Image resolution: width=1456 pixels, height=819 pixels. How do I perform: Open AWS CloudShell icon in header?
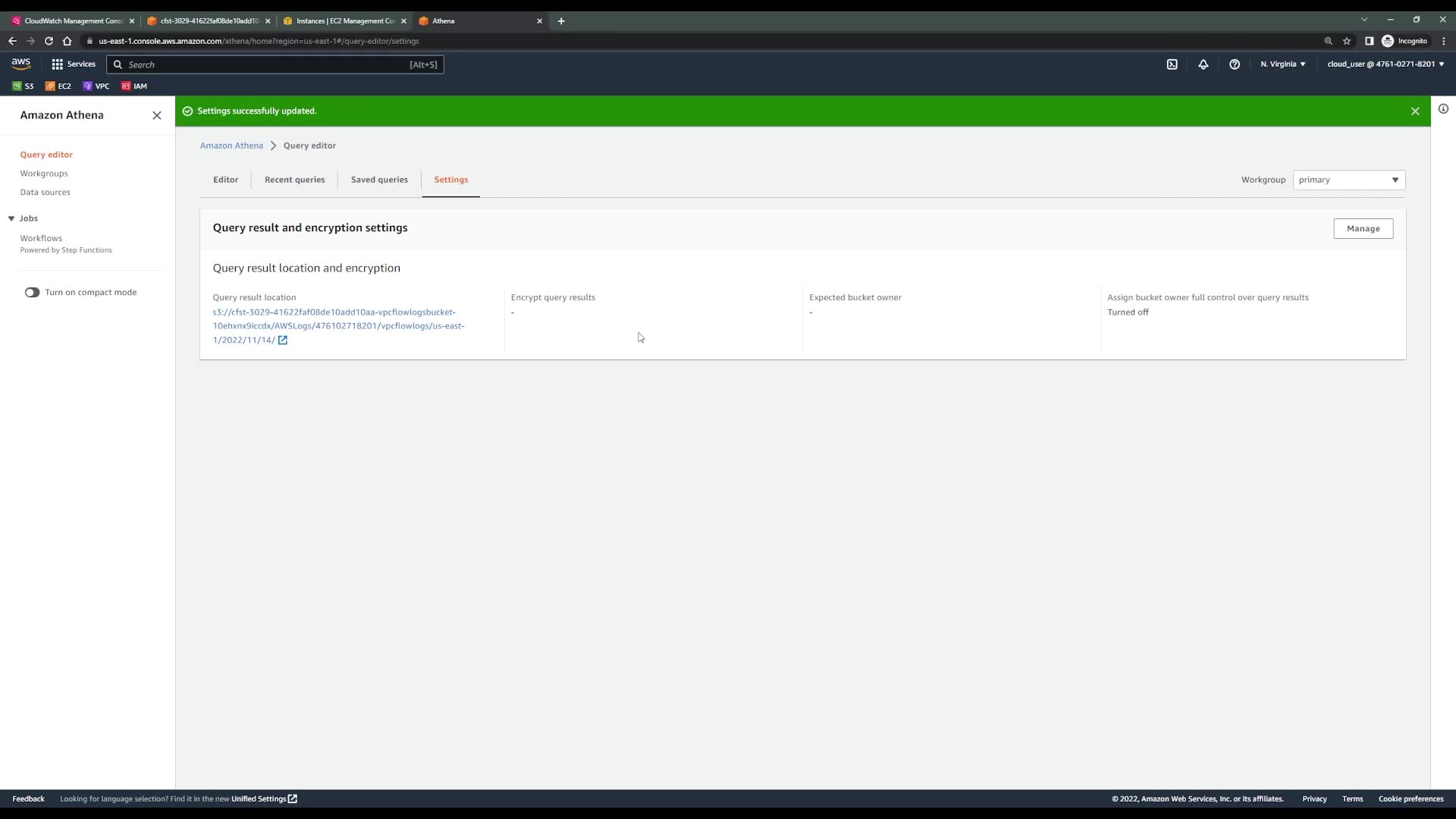[x=1172, y=64]
